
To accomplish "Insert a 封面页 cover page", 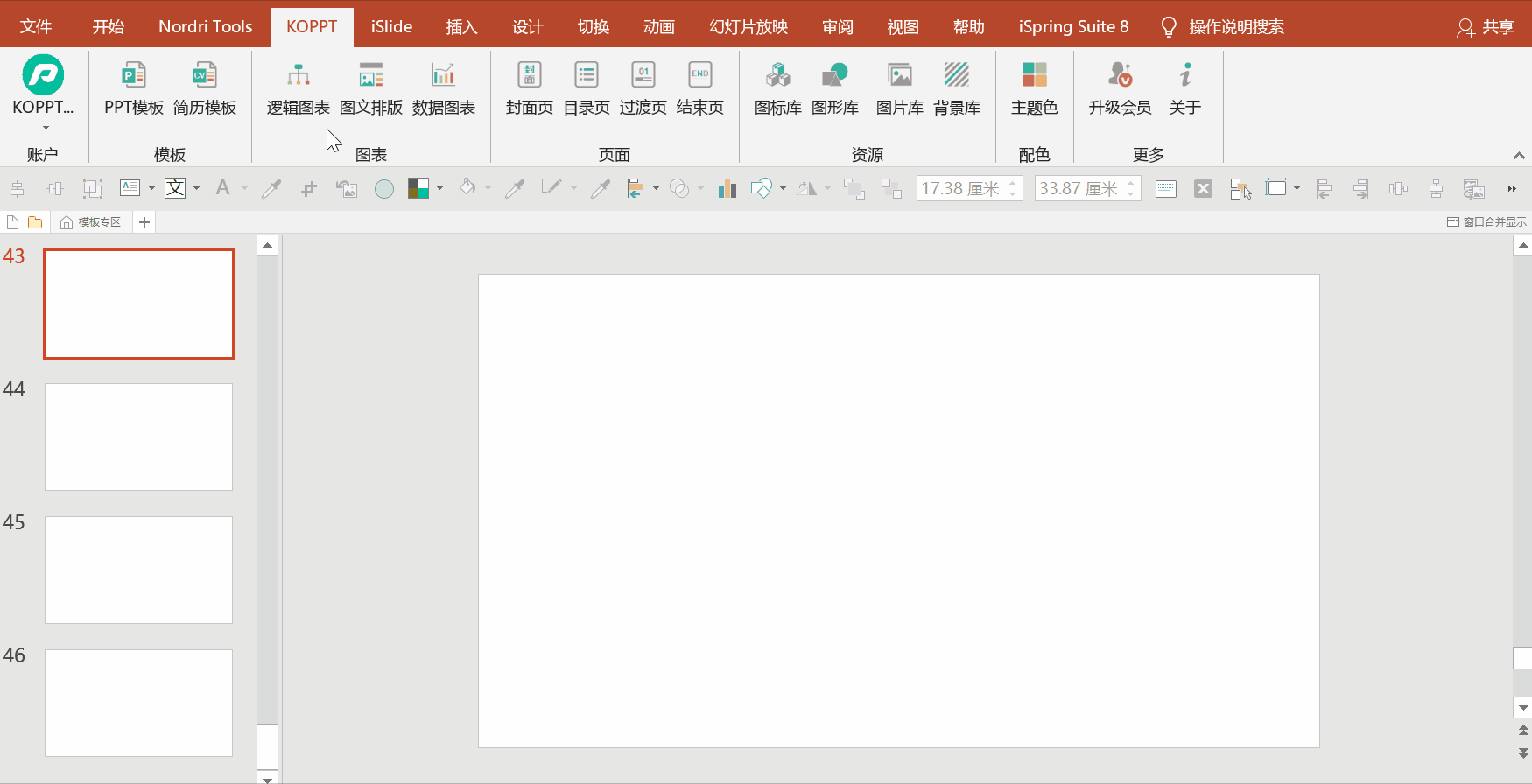I will point(529,87).
